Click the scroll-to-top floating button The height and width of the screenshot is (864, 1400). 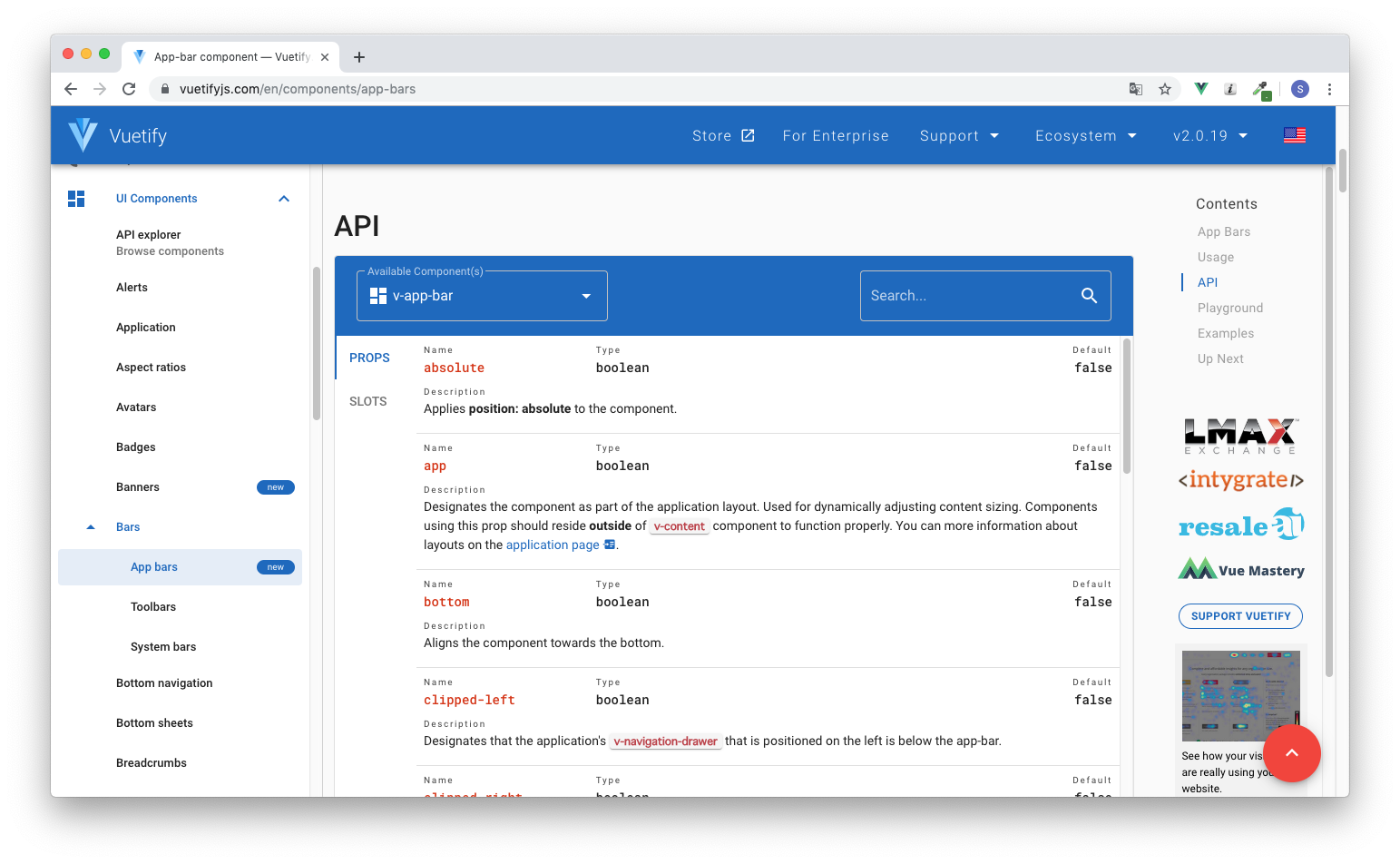click(x=1292, y=753)
